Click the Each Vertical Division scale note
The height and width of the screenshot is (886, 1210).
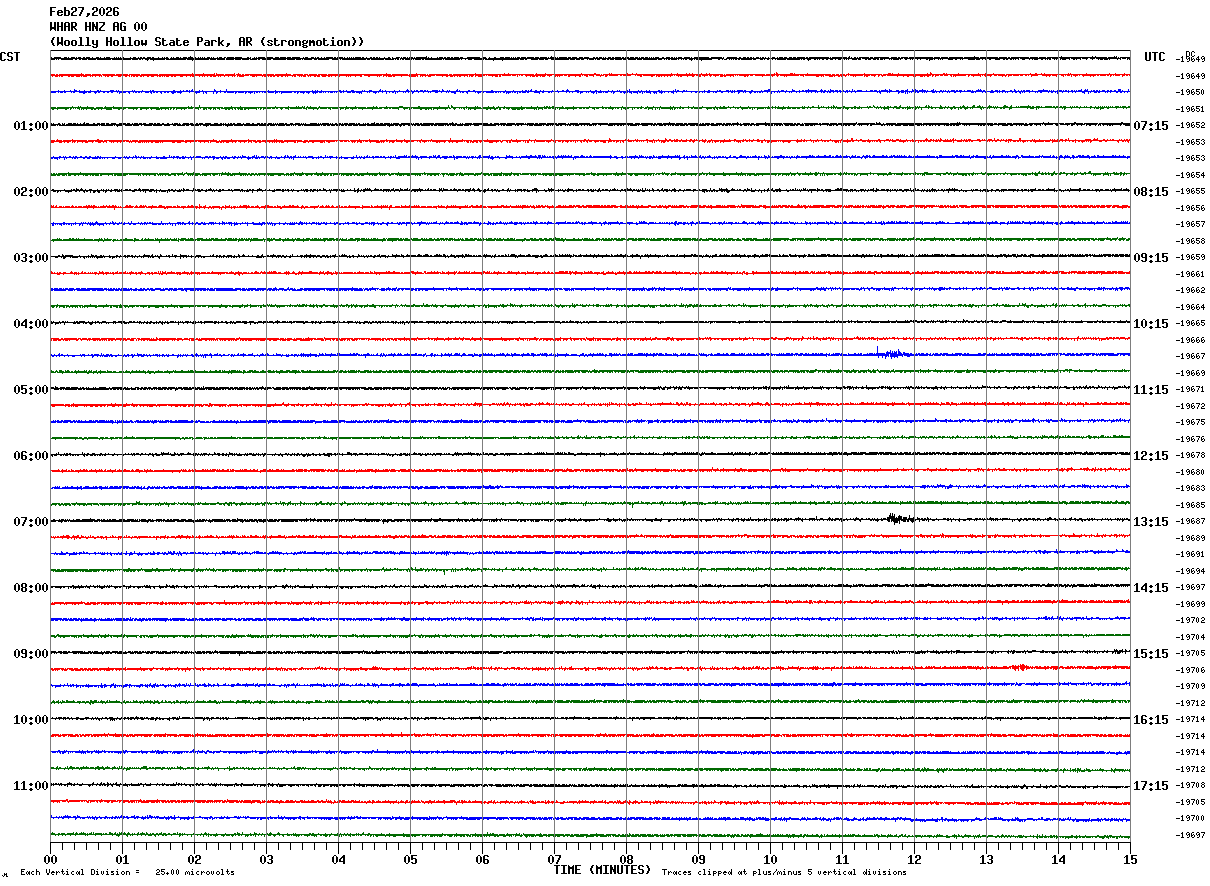pos(127,872)
